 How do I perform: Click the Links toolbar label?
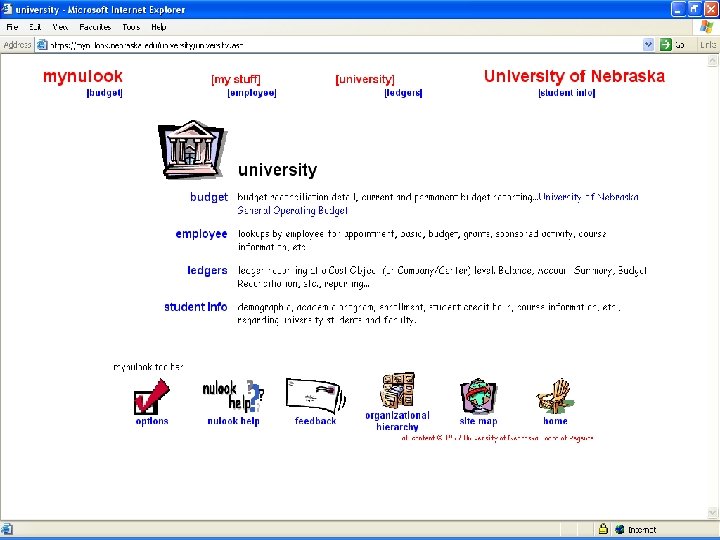[x=709, y=45]
